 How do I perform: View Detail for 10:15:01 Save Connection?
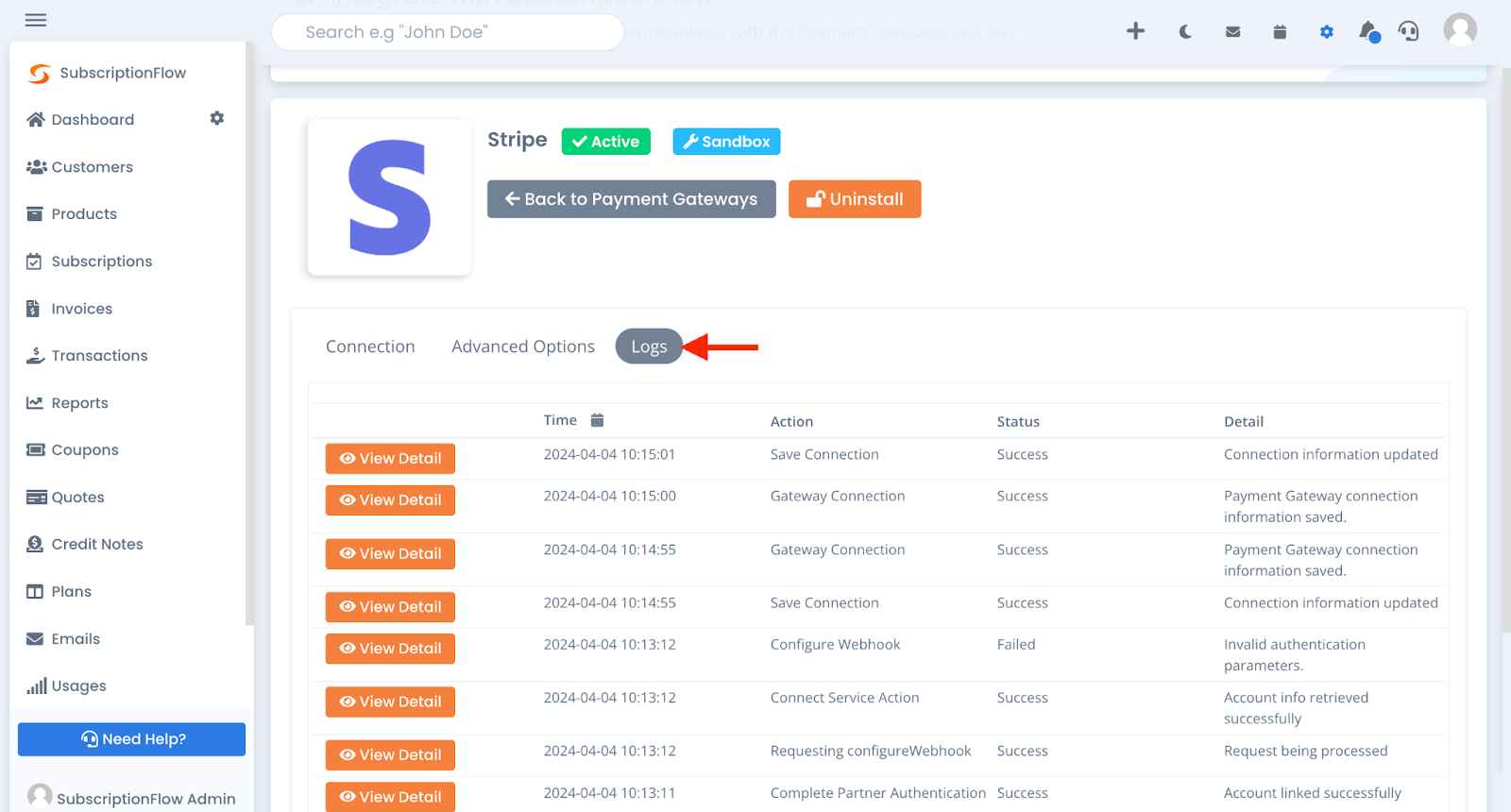(390, 459)
